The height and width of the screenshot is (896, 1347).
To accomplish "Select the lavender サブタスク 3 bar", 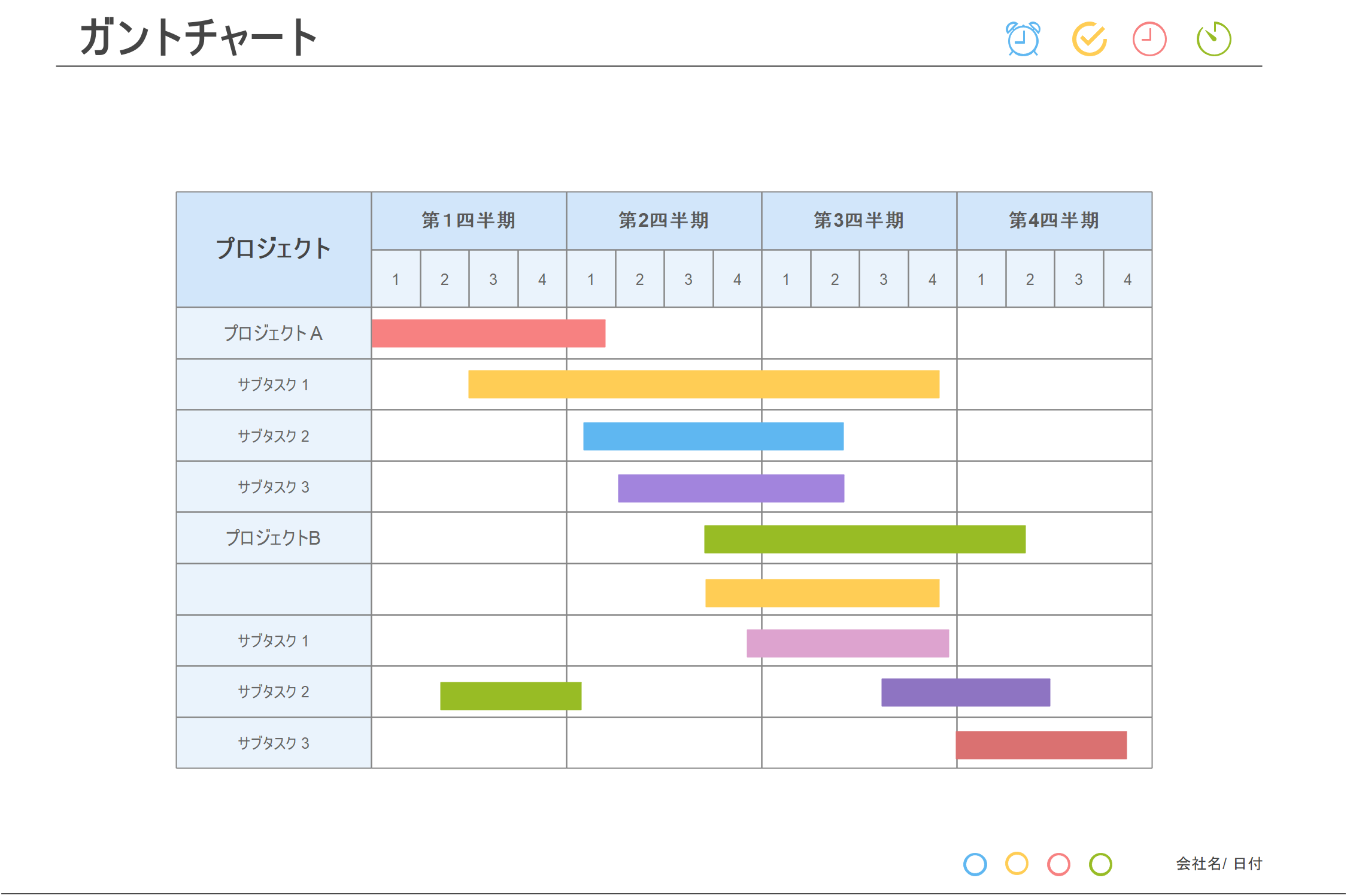I will pos(730,488).
